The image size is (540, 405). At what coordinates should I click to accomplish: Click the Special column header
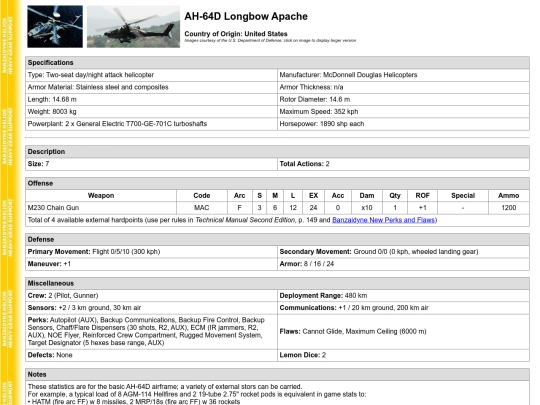pyautogui.click(x=463, y=196)
